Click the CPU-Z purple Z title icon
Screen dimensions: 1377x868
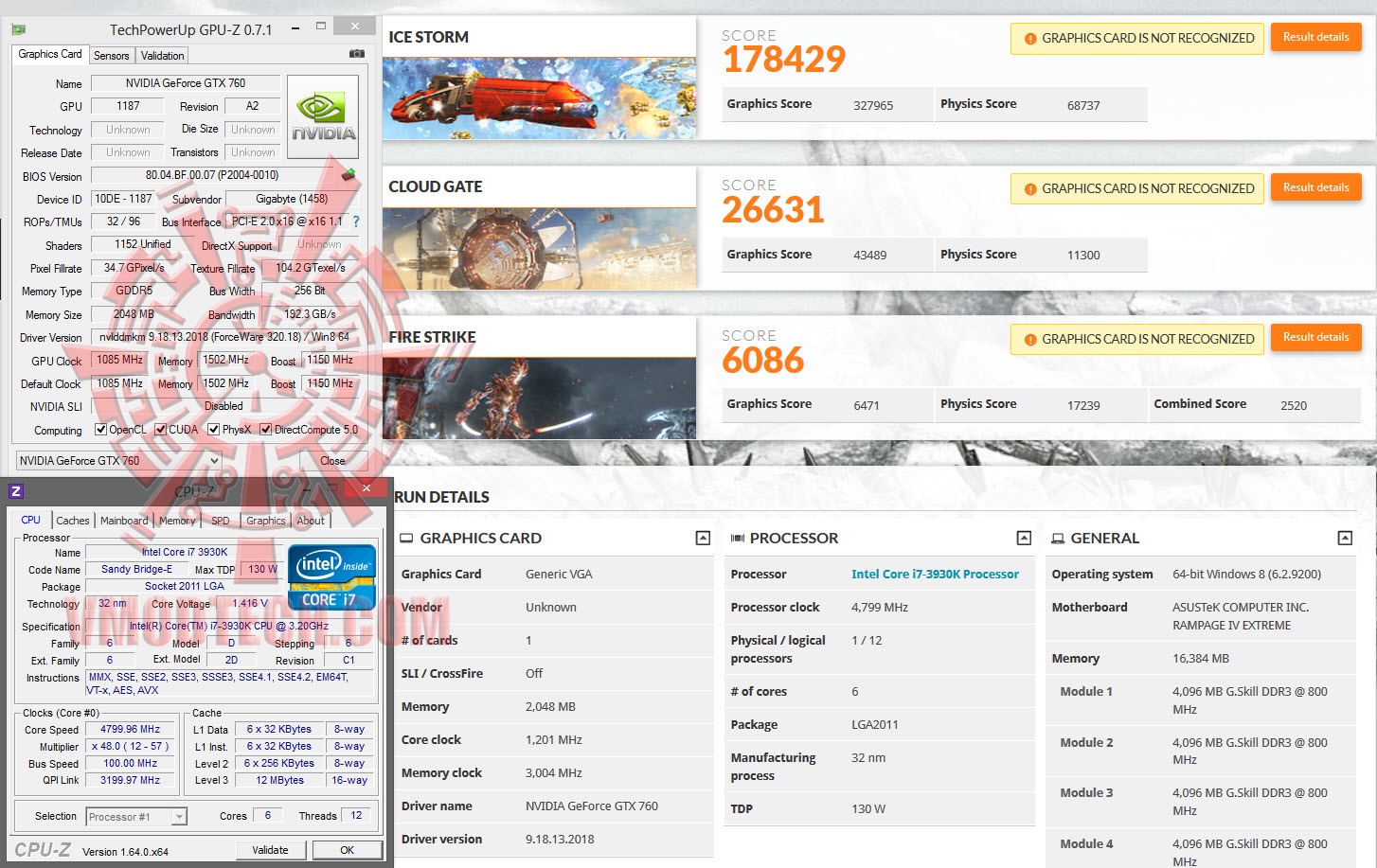tap(16, 491)
